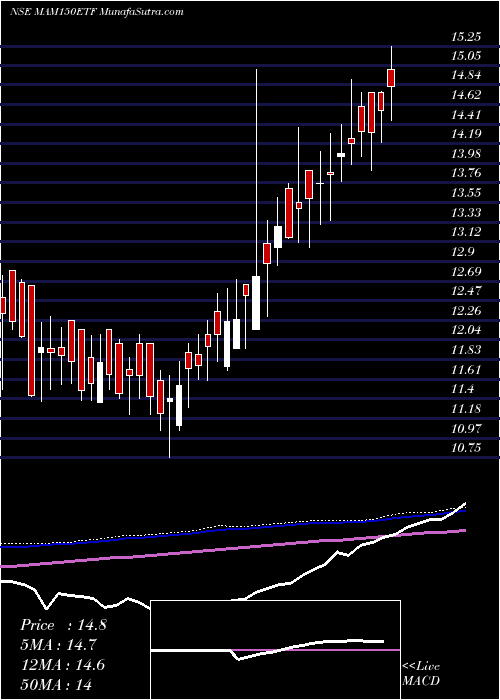Select the 13.33 price axis label
The height and width of the screenshot is (700, 500).
[x=467, y=212]
